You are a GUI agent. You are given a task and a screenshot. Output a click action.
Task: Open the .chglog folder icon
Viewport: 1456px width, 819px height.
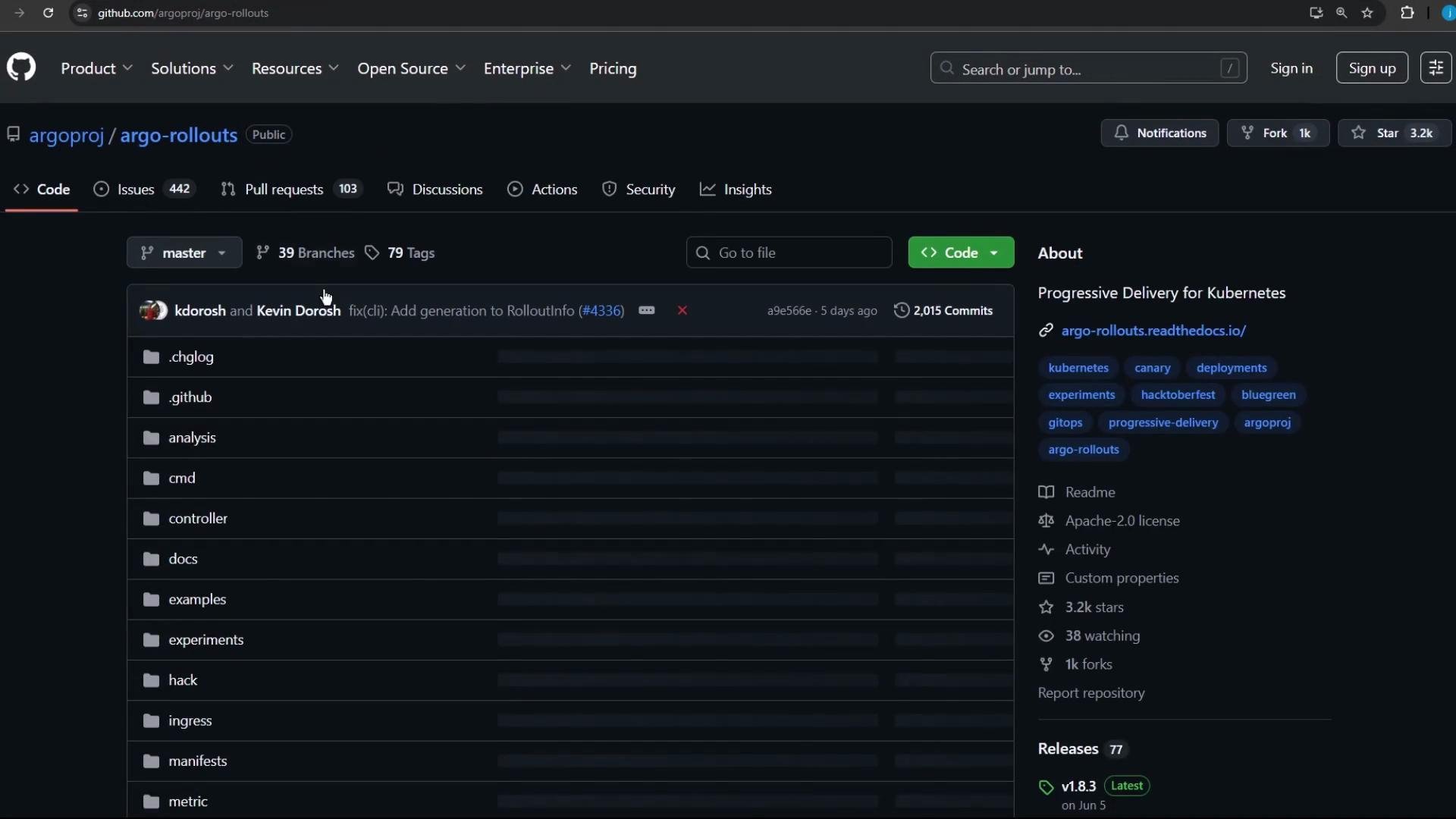tap(151, 356)
